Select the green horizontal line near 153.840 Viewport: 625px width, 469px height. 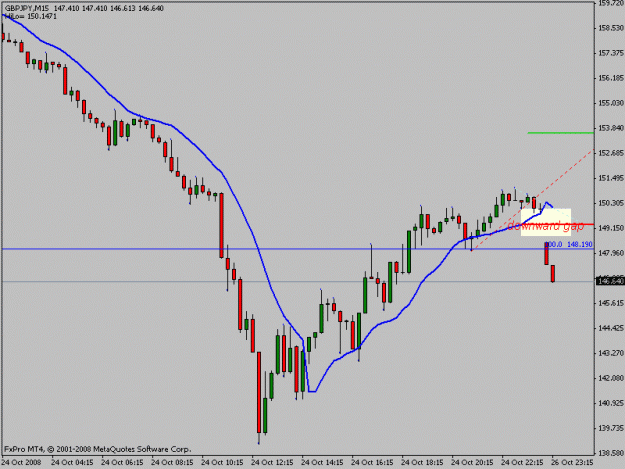click(560, 133)
